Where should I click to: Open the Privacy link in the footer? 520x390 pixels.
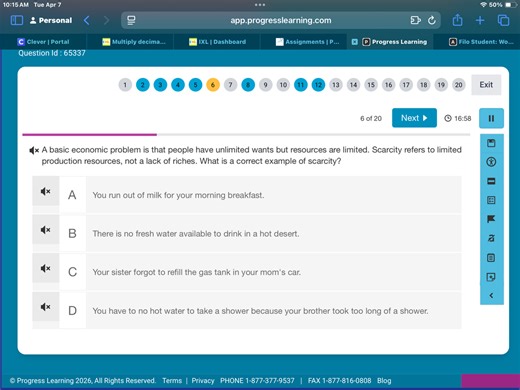pos(203,381)
